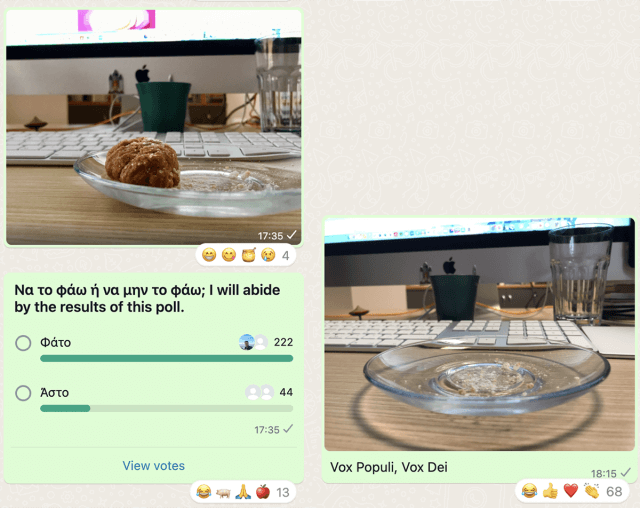Screen dimensions: 640x508
Task: Click the thumbs up reaction on Vox Populi
Action: coord(550,491)
